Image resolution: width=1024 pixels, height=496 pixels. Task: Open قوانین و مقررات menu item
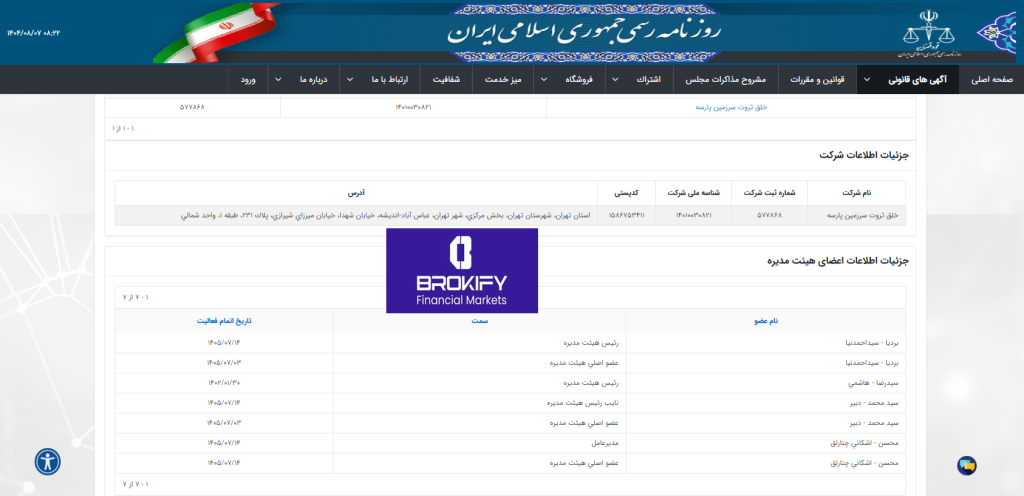tap(817, 80)
